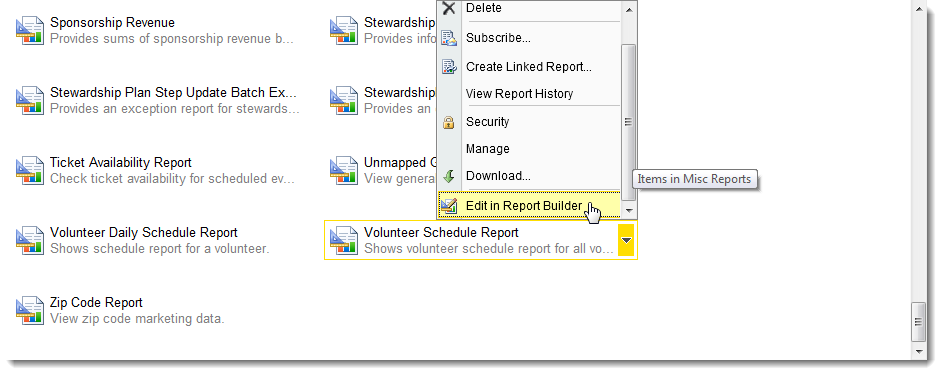Click the context menu scrollbar thumb
Viewport: 942px width, 375px height.
(628, 122)
